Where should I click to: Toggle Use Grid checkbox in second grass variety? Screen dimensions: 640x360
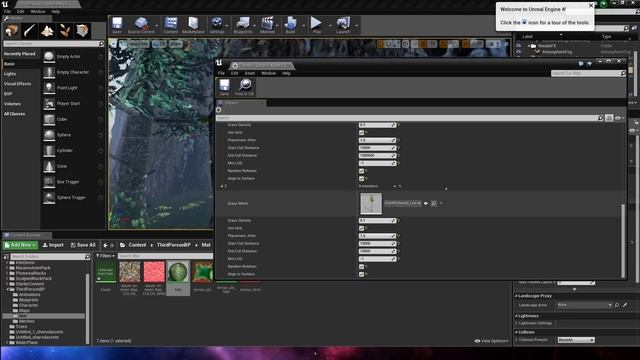point(361,228)
